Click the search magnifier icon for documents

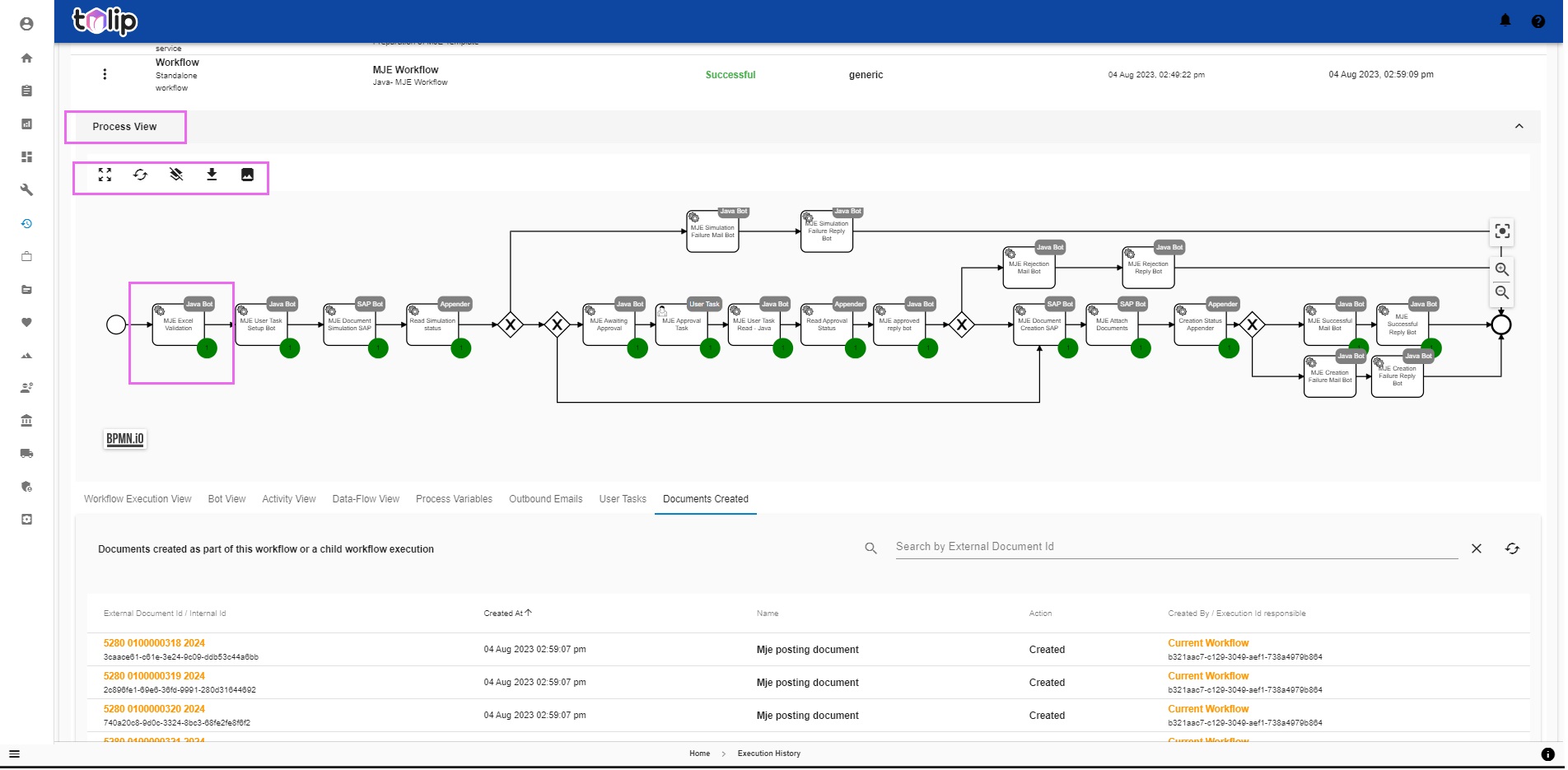click(x=870, y=548)
